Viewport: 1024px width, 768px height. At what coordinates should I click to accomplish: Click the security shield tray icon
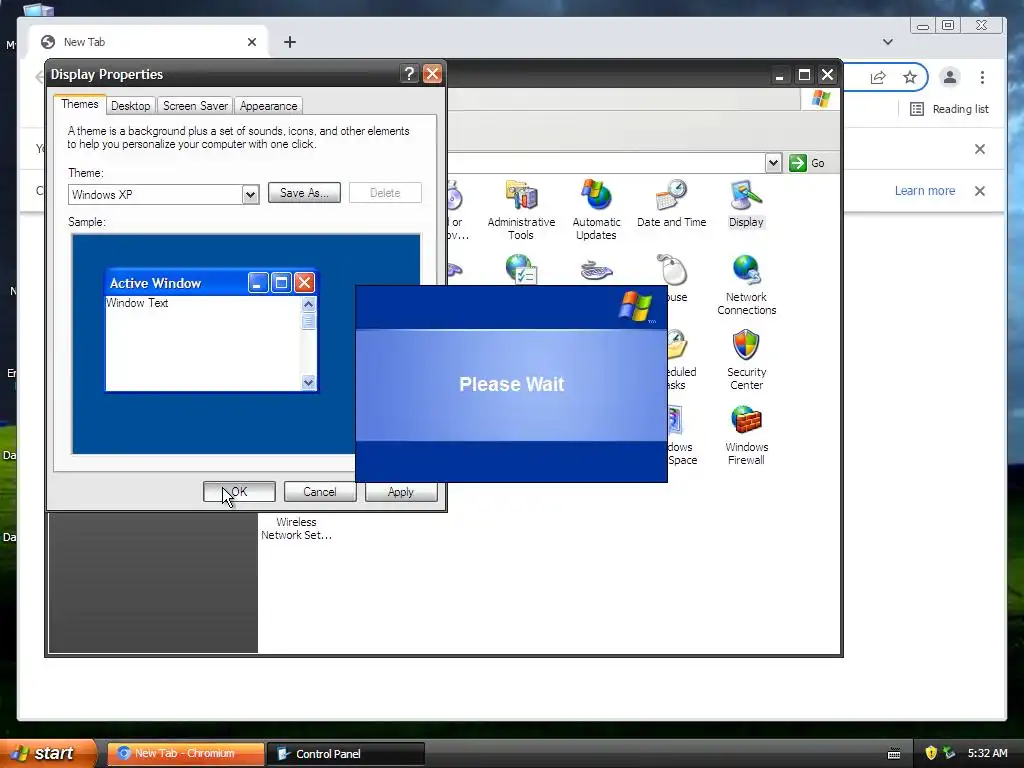[931, 753]
